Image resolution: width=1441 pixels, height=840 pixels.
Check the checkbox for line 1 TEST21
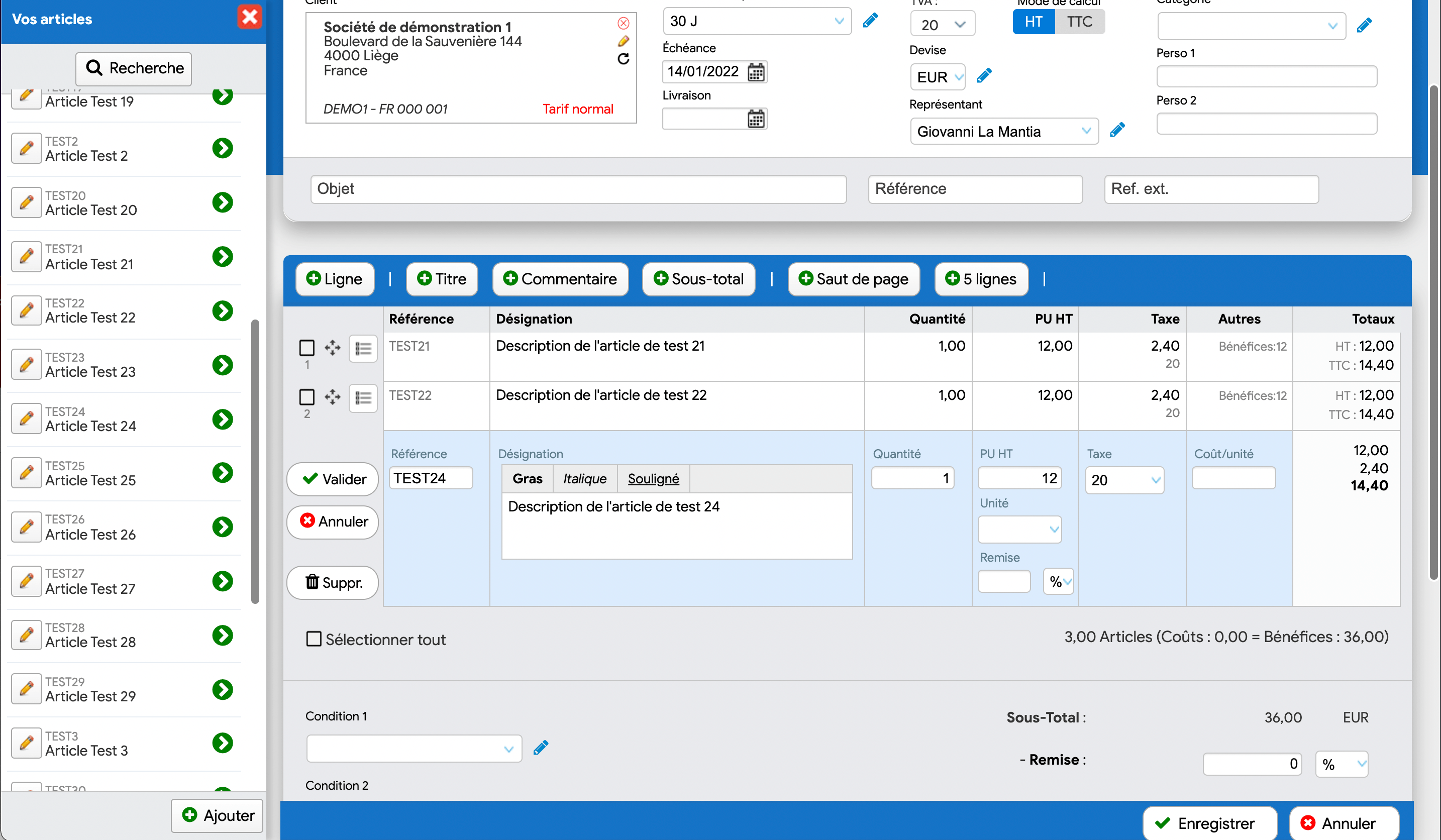click(x=307, y=347)
